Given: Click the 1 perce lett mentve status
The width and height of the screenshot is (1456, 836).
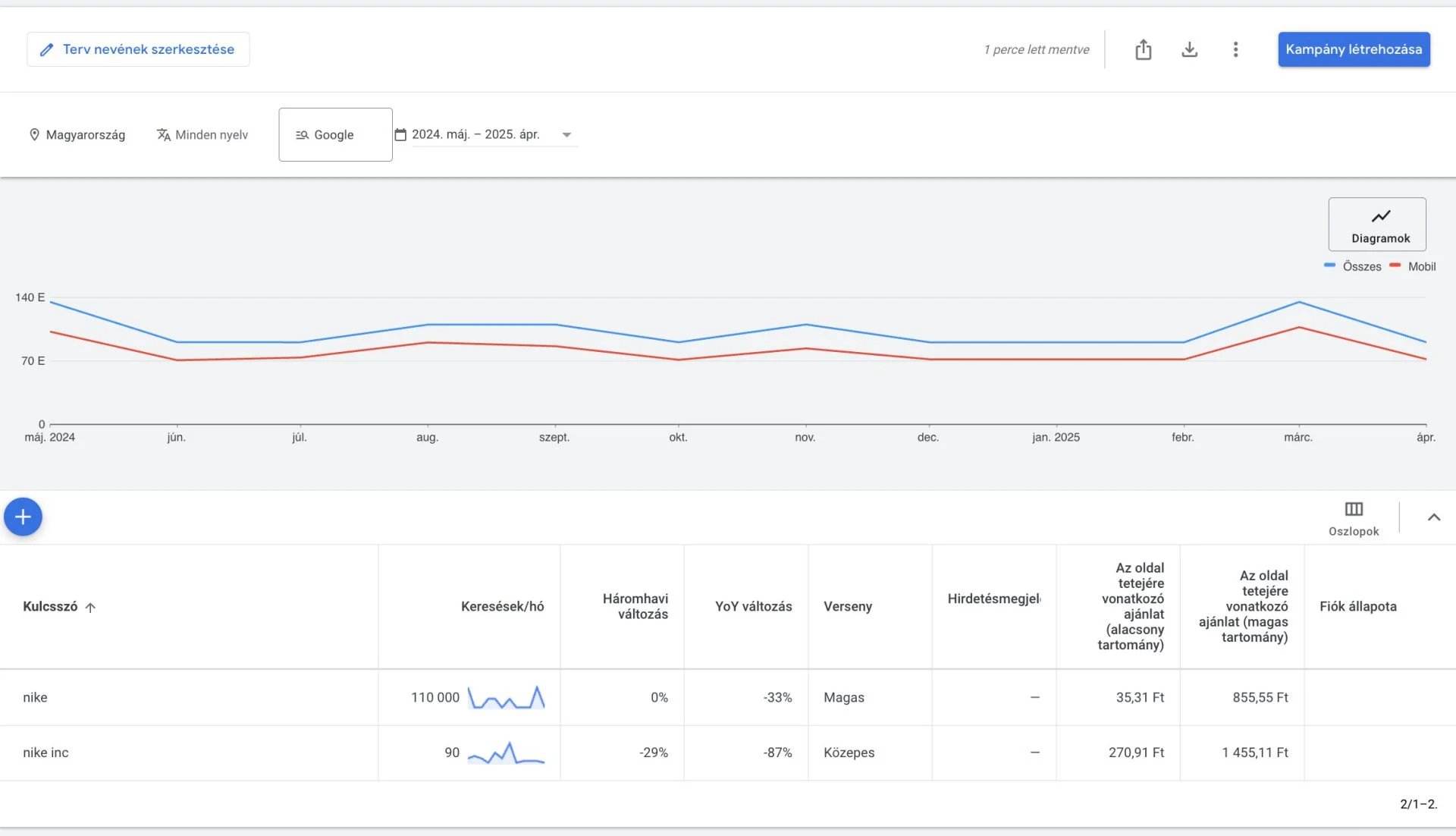Looking at the screenshot, I should pyautogui.click(x=1037, y=49).
